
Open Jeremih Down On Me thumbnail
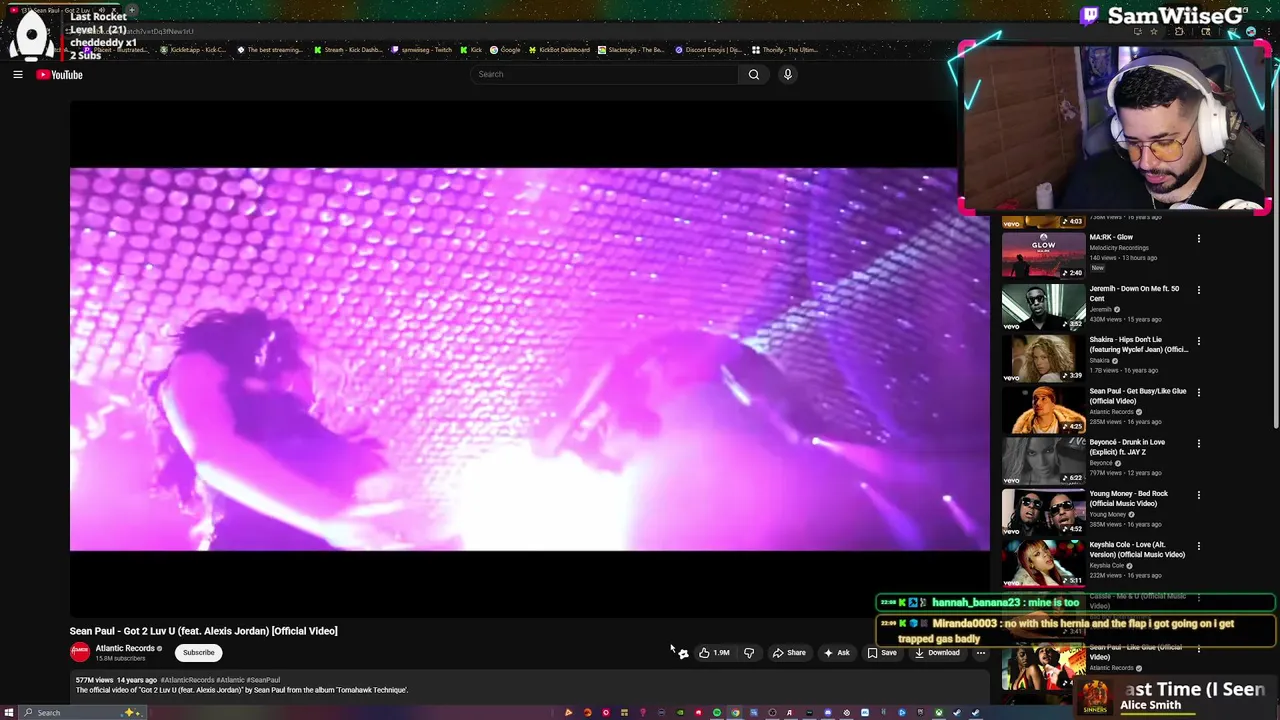click(x=1043, y=306)
